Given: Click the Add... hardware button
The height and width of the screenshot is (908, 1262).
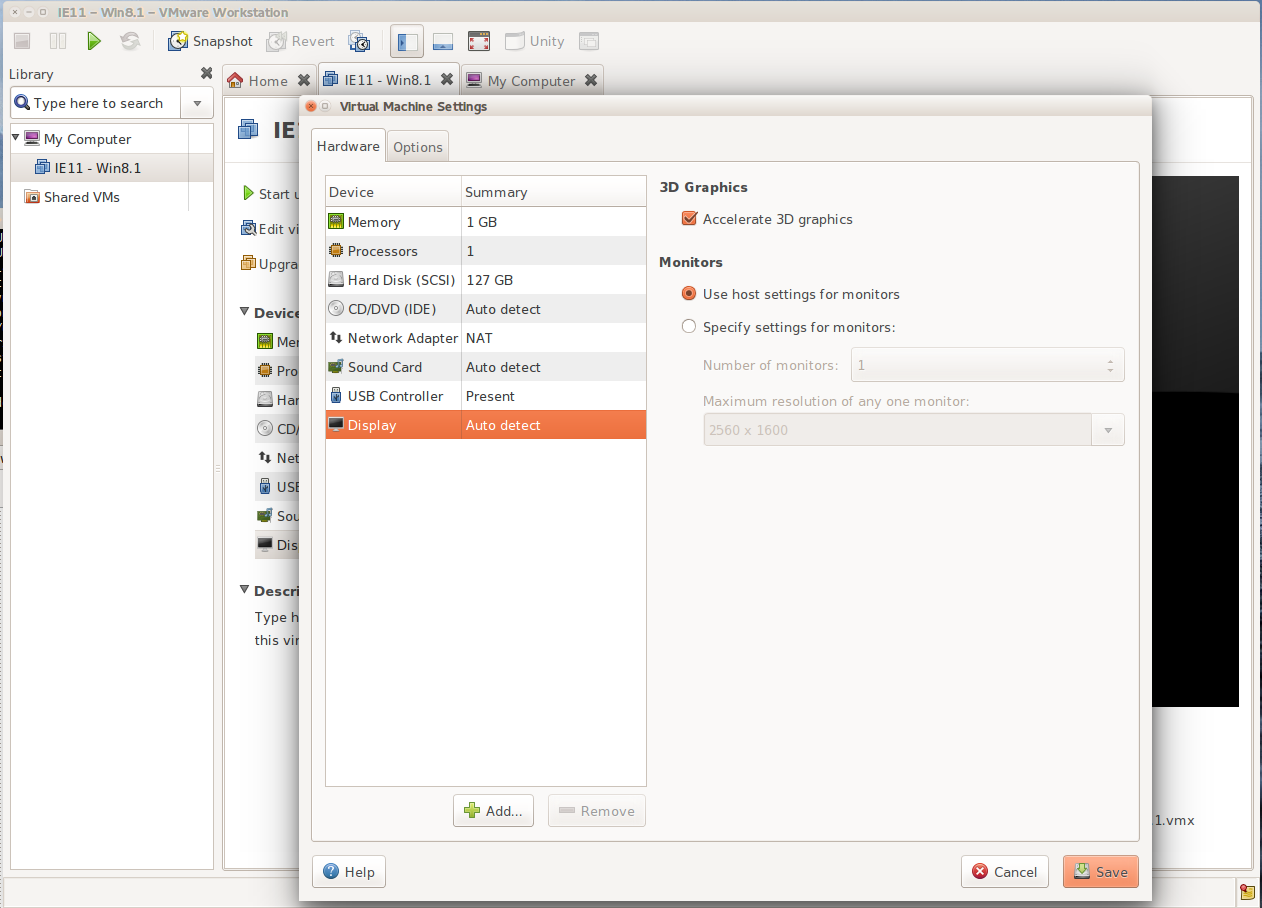Looking at the screenshot, I should [x=494, y=811].
